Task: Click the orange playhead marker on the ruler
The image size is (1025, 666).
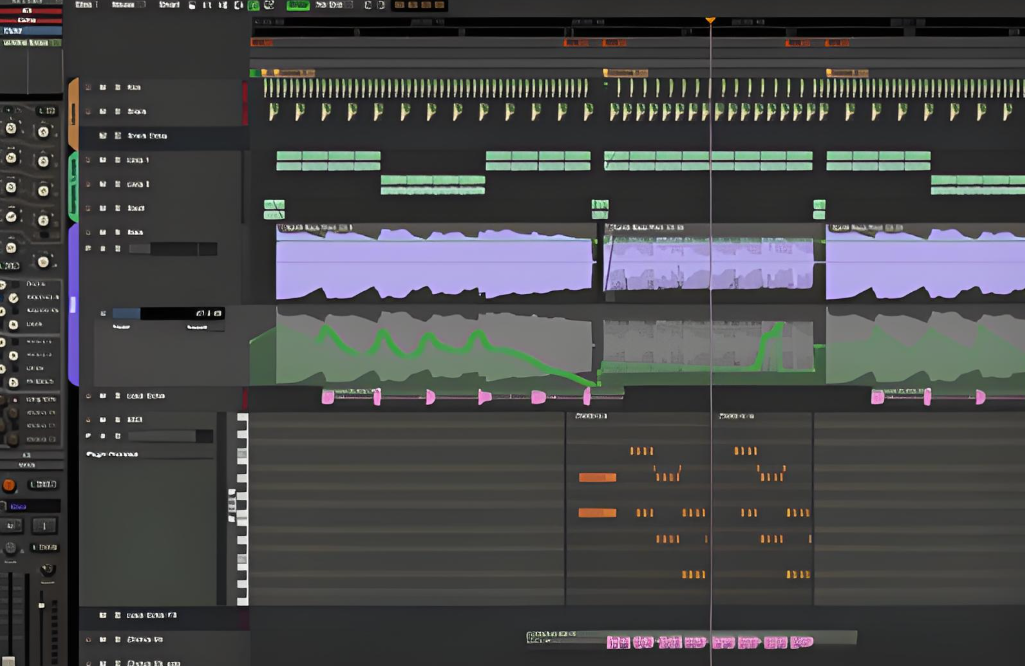Action: [x=710, y=21]
